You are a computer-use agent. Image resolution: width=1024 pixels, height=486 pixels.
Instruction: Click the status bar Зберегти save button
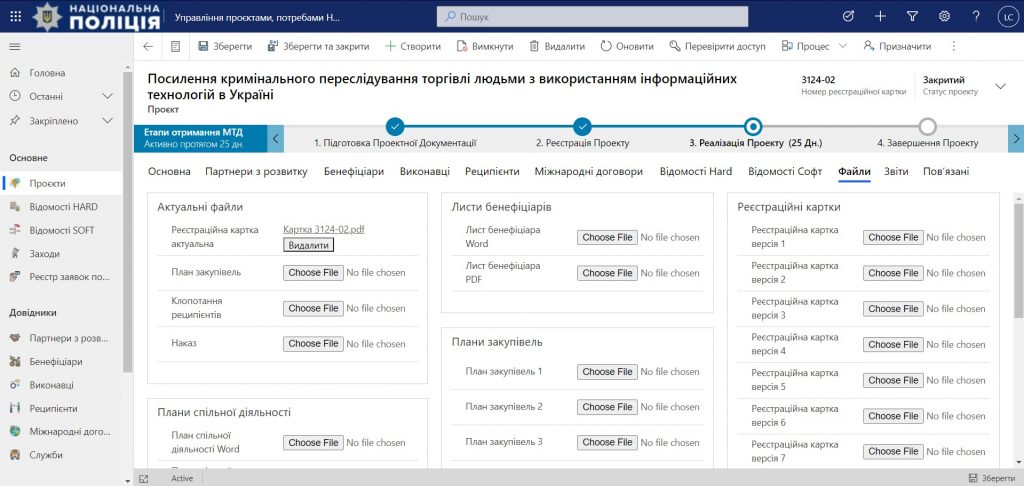pyautogui.click(x=991, y=478)
